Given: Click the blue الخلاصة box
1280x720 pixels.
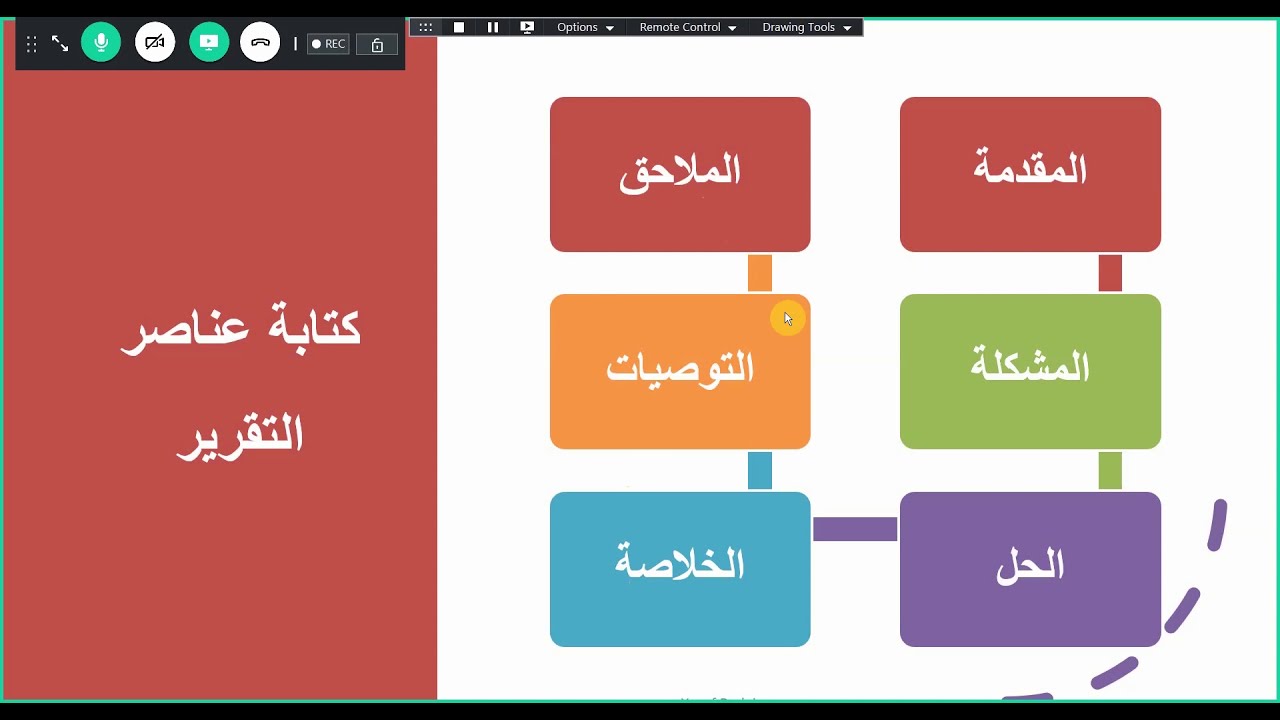Looking at the screenshot, I should [680, 569].
